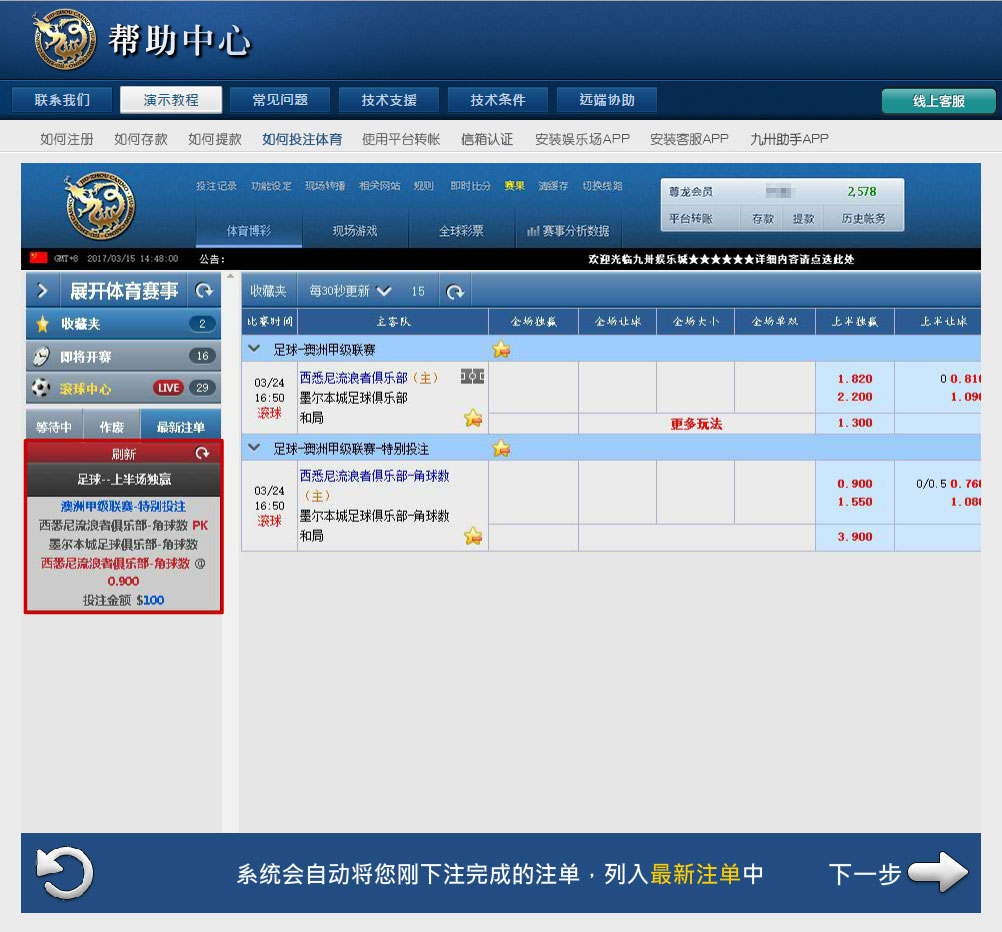The image size is (1002, 932).
Task: Refresh the 展开体育赛事 sidebar panel
Action: coord(204,291)
